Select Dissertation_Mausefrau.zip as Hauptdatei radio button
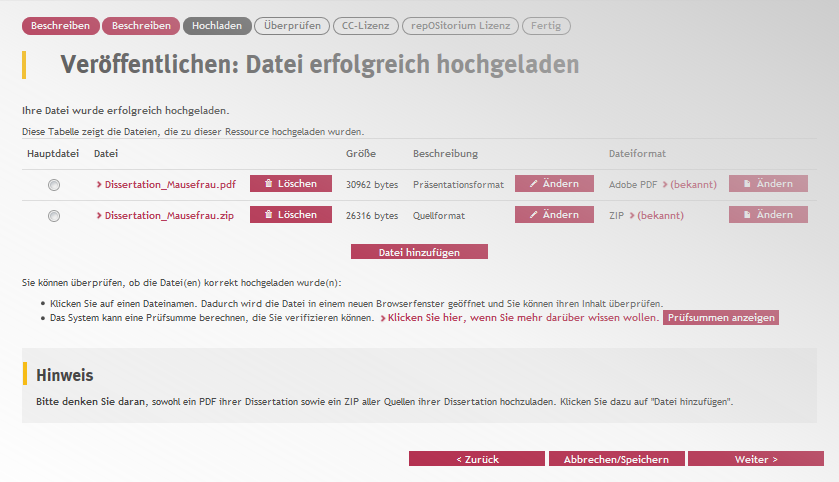Image resolution: width=839 pixels, height=482 pixels. [x=54, y=216]
